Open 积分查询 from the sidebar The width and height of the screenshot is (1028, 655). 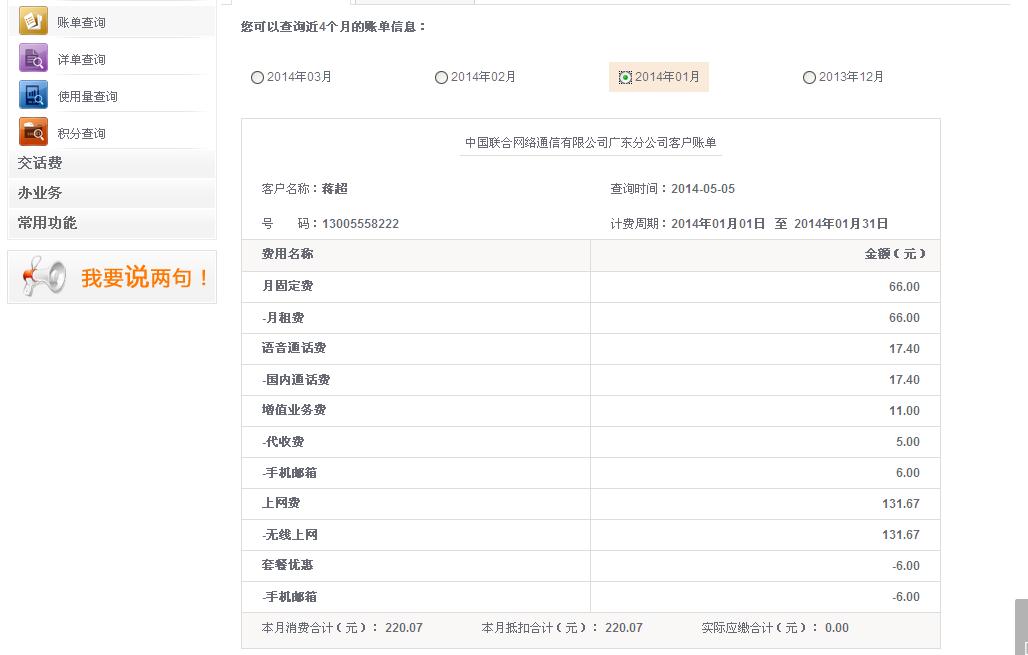(81, 134)
